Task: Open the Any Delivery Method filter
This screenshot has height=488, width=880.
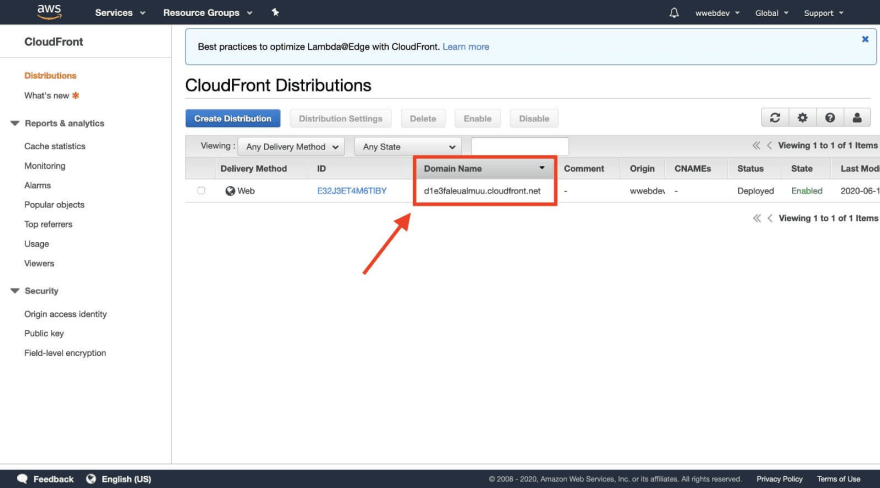Action: (x=291, y=146)
